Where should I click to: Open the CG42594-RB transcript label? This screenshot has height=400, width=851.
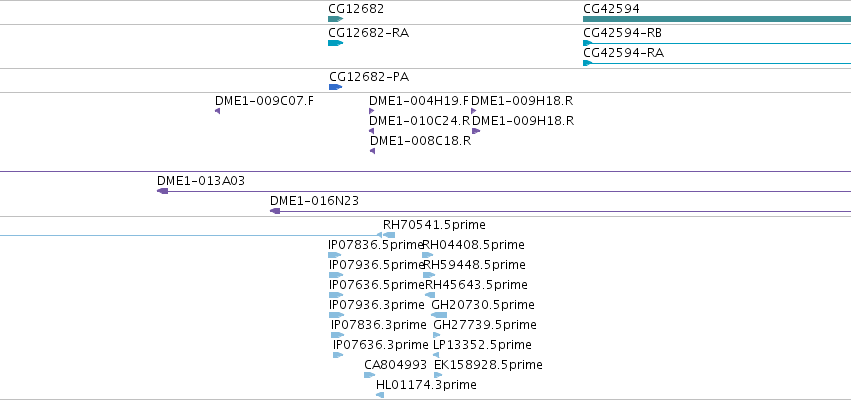(622, 33)
